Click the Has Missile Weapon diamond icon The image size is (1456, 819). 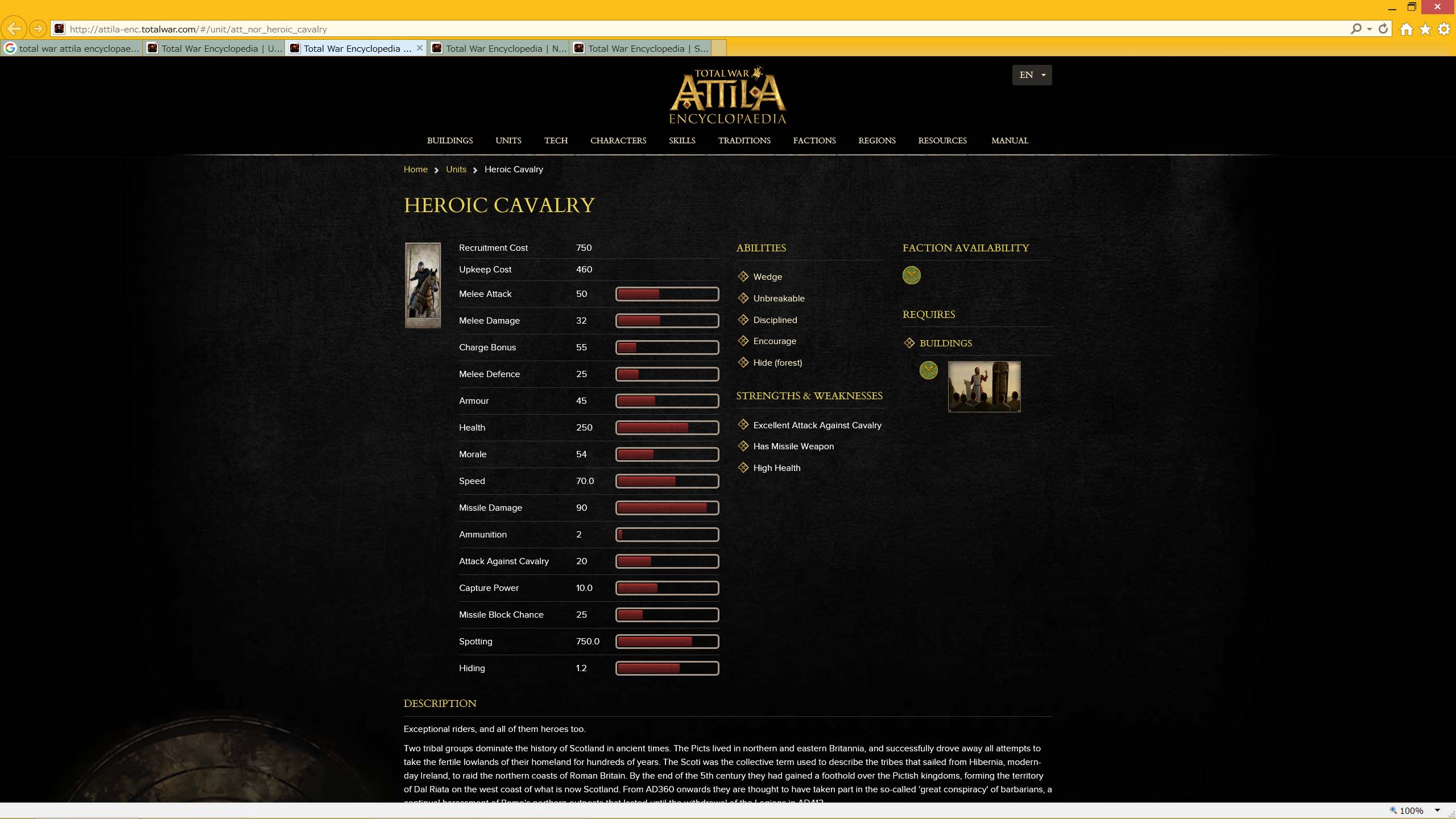743,446
